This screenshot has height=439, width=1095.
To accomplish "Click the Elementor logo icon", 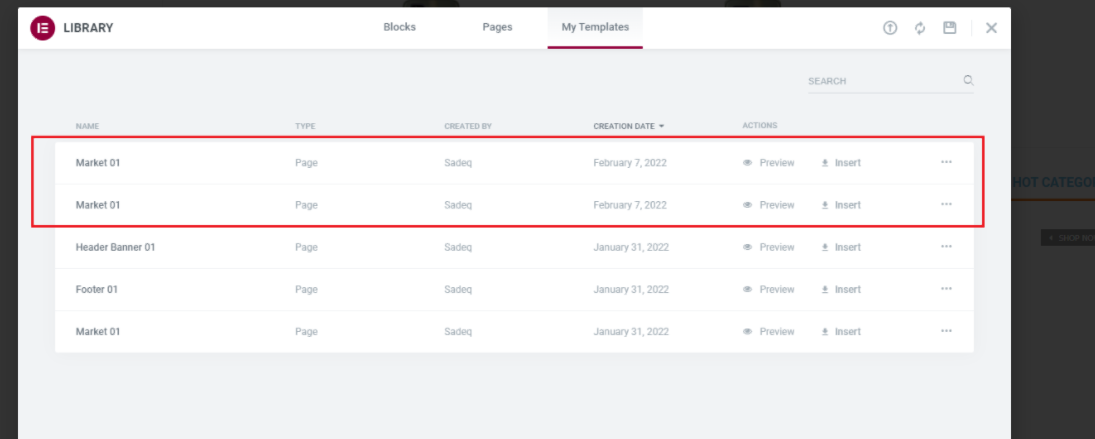I will pos(43,28).
